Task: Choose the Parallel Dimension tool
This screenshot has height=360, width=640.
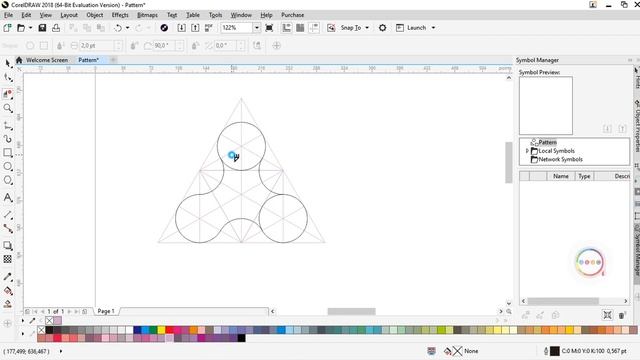Action: pyautogui.click(x=7, y=214)
